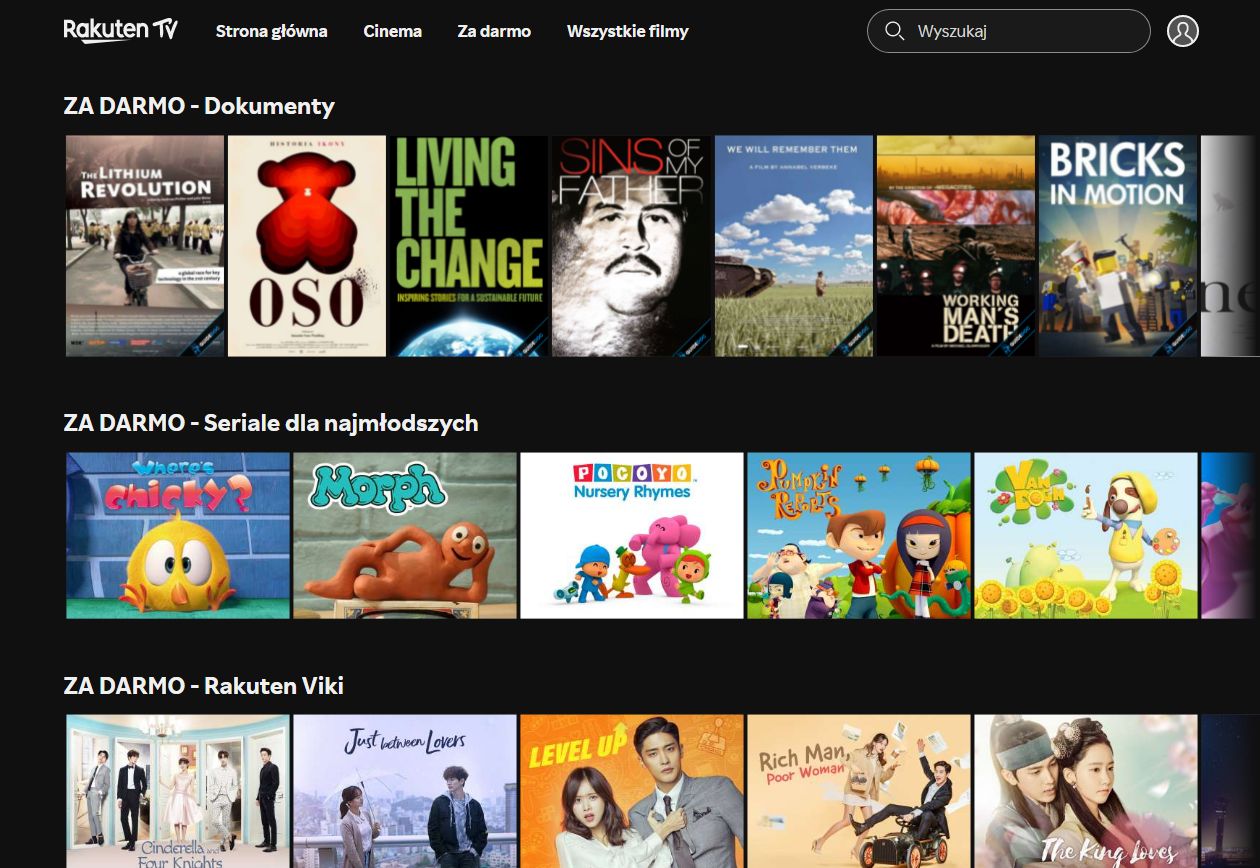
Task: Go to Strona główna
Action: pos(272,31)
